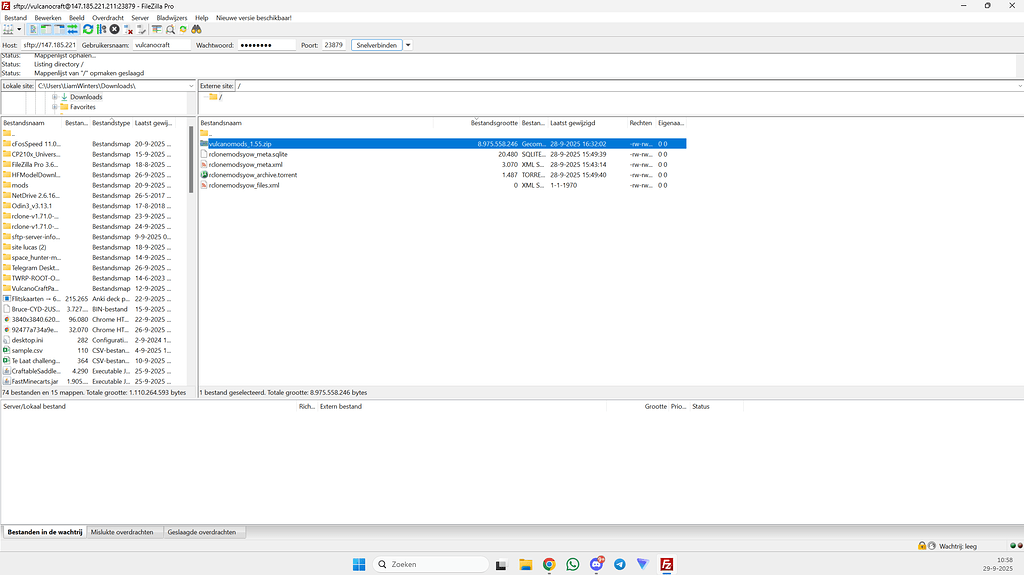Click the encryption lock icon in status bar

click(x=921, y=546)
